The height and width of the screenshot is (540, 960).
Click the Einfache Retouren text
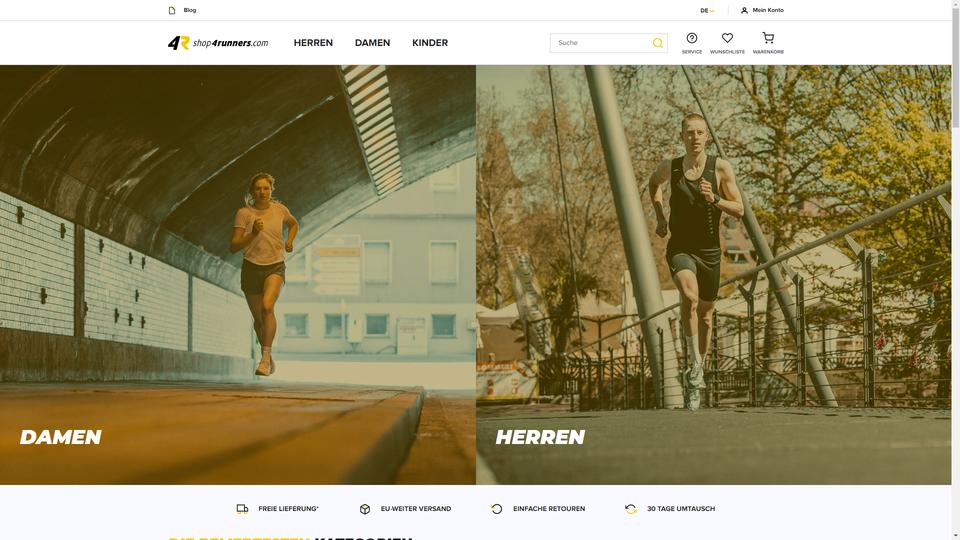[x=549, y=509]
